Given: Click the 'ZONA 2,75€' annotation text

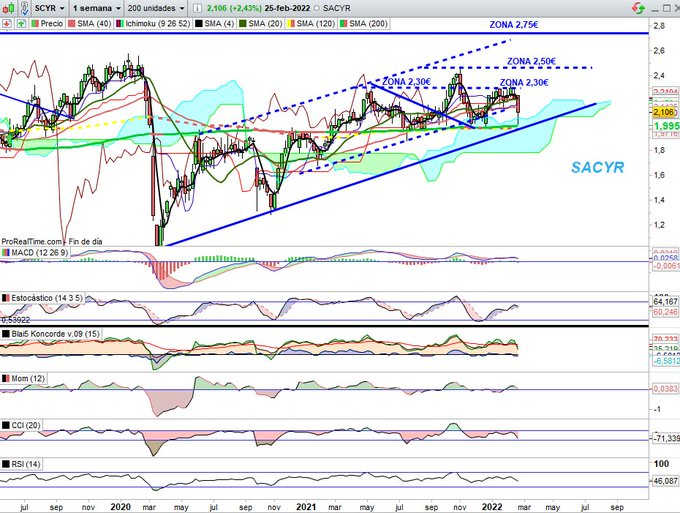Looking at the screenshot, I should point(513,25).
